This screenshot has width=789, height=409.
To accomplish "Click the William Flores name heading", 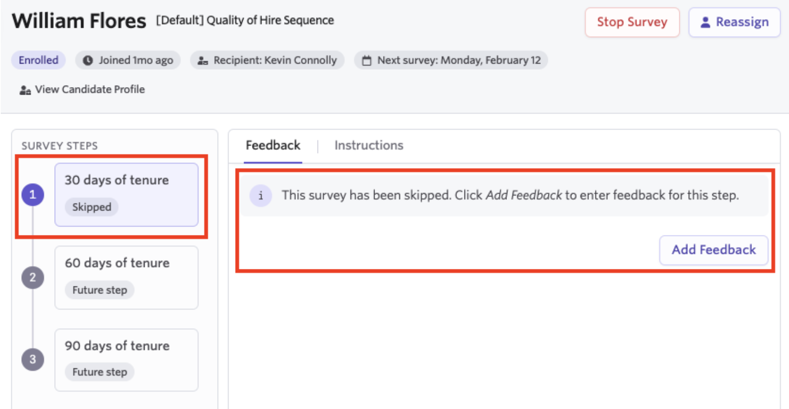I will [x=79, y=22].
